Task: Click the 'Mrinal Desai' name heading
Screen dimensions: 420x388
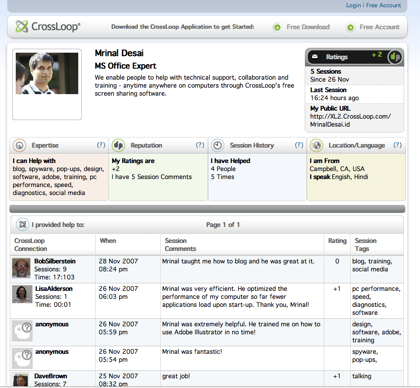Action: pyautogui.click(x=119, y=53)
